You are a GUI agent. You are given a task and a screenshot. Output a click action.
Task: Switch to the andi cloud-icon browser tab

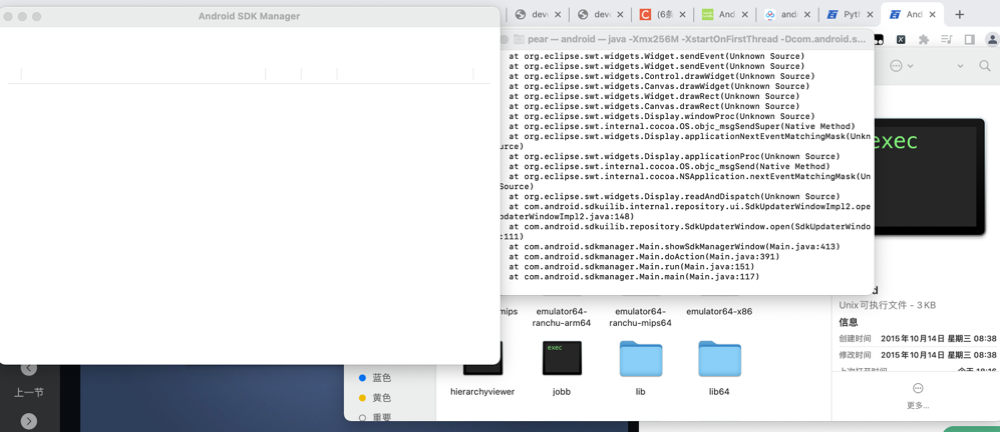pos(787,14)
